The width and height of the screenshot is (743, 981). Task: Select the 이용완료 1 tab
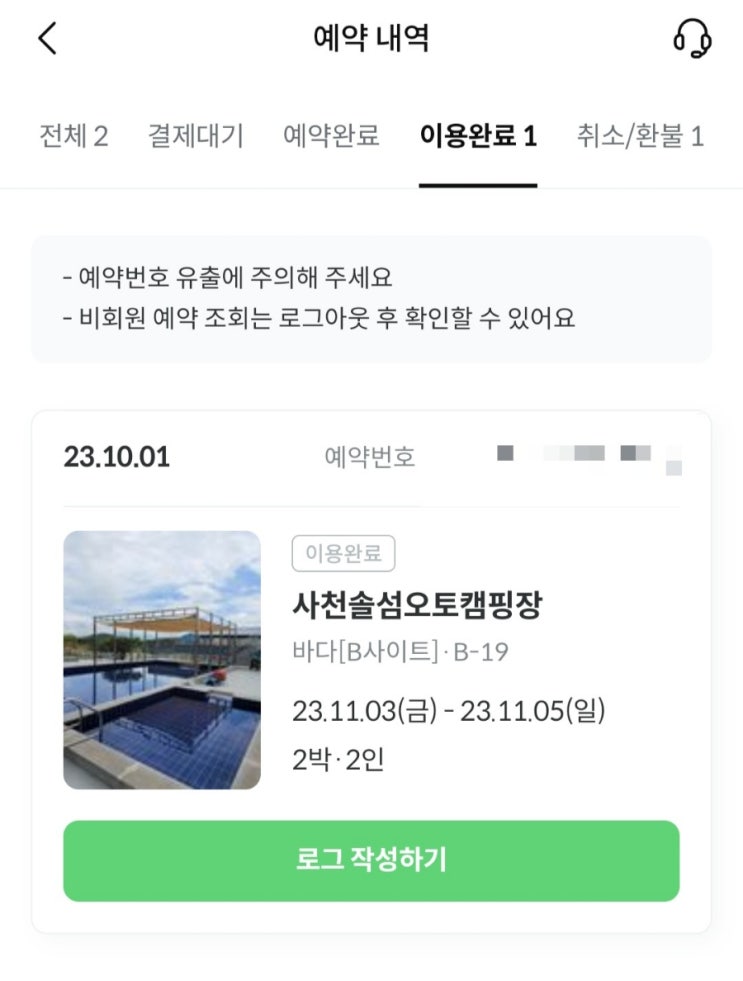point(478,136)
